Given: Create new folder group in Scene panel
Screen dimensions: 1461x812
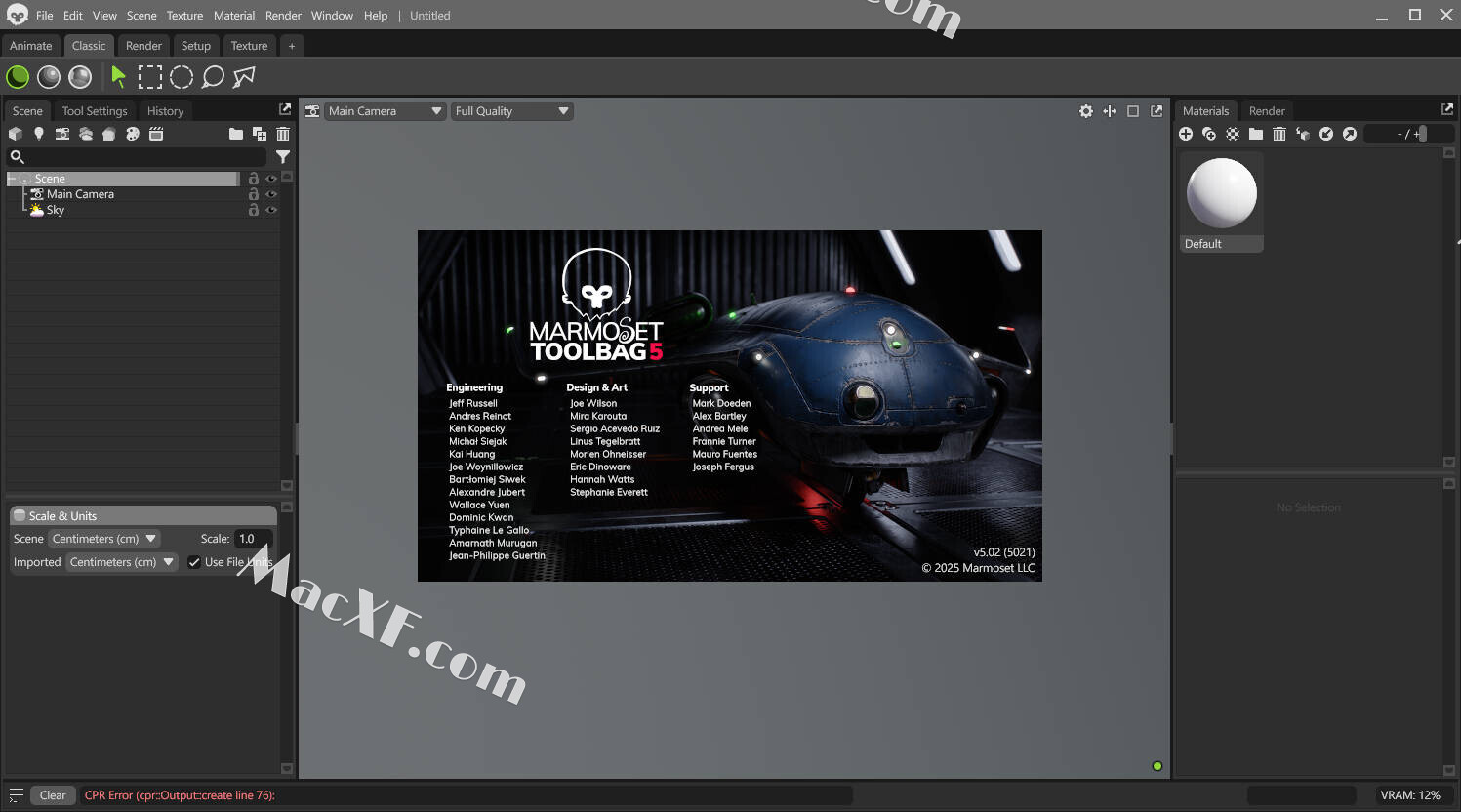Looking at the screenshot, I should pos(236,134).
